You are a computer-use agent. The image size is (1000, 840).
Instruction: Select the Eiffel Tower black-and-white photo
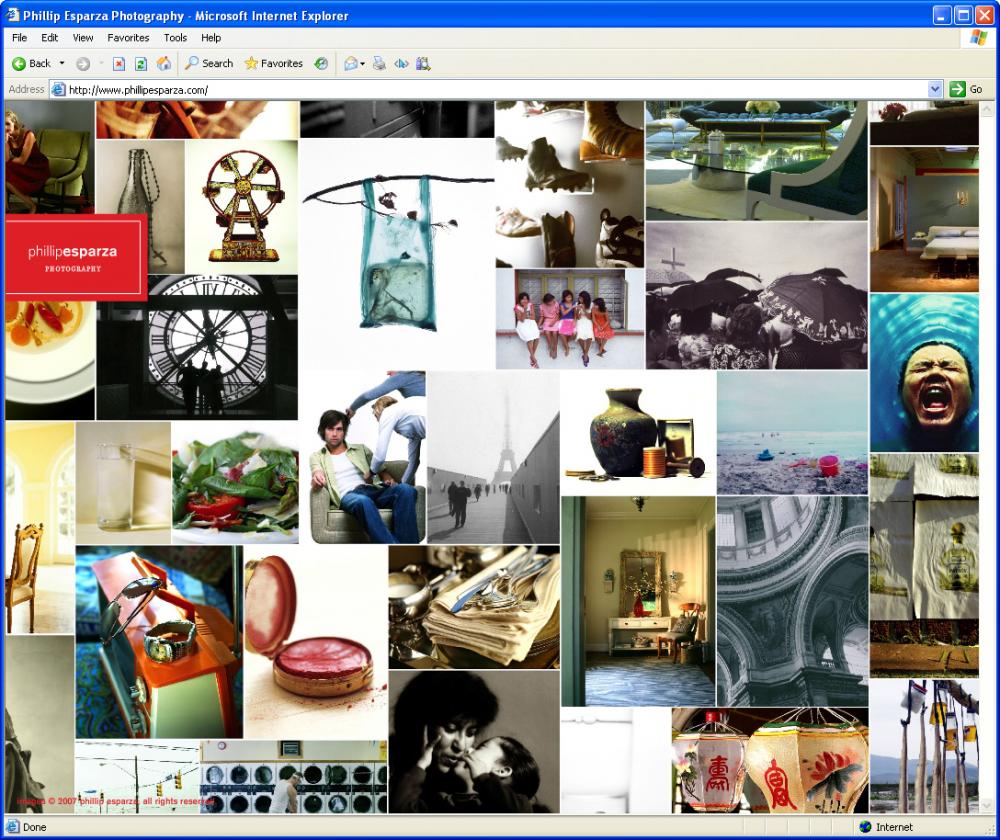coord(492,457)
